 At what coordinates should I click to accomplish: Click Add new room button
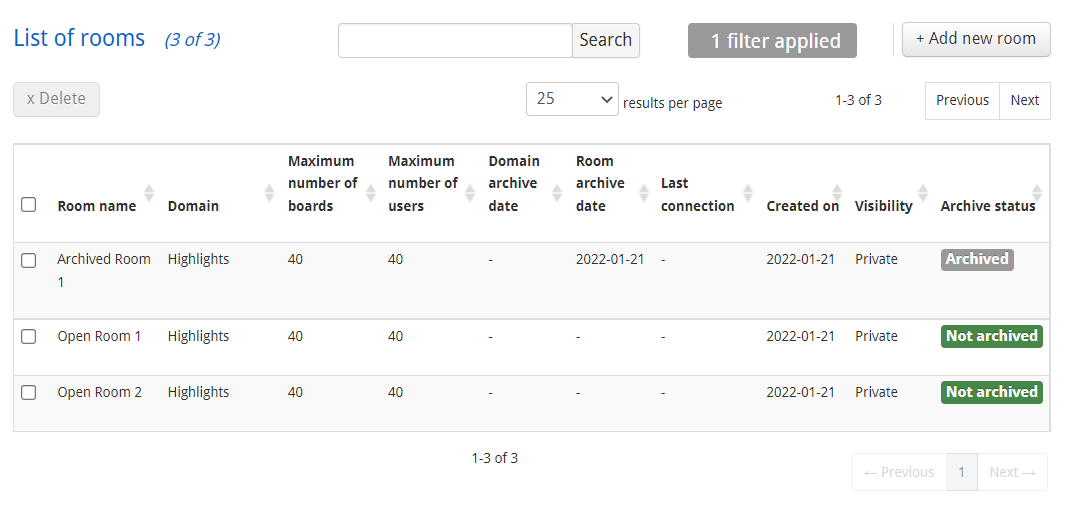tap(976, 39)
